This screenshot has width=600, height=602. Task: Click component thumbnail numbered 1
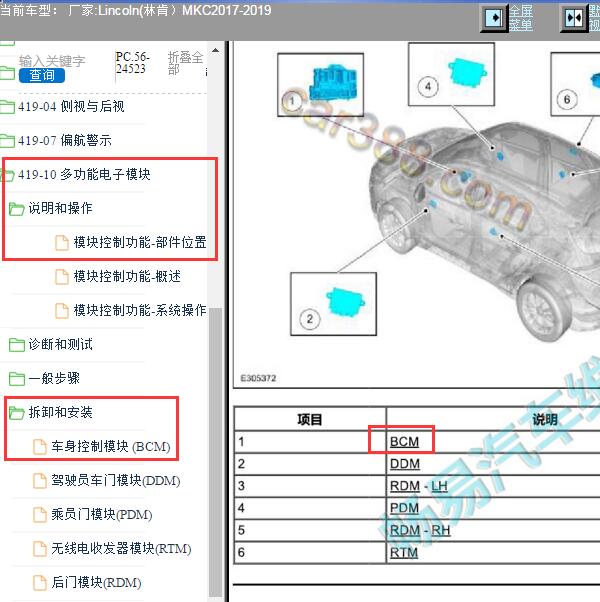(321, 84)
